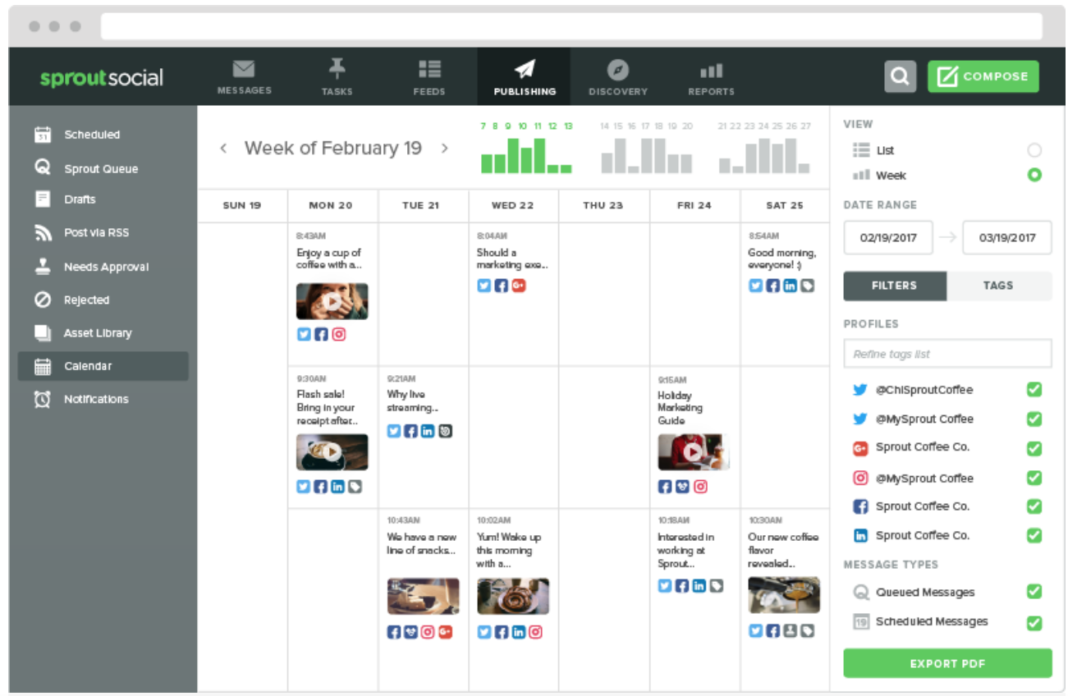Screen dimensions: 1068x696
Task: Click the Export PDF button
Action: (x=946, y=663)
